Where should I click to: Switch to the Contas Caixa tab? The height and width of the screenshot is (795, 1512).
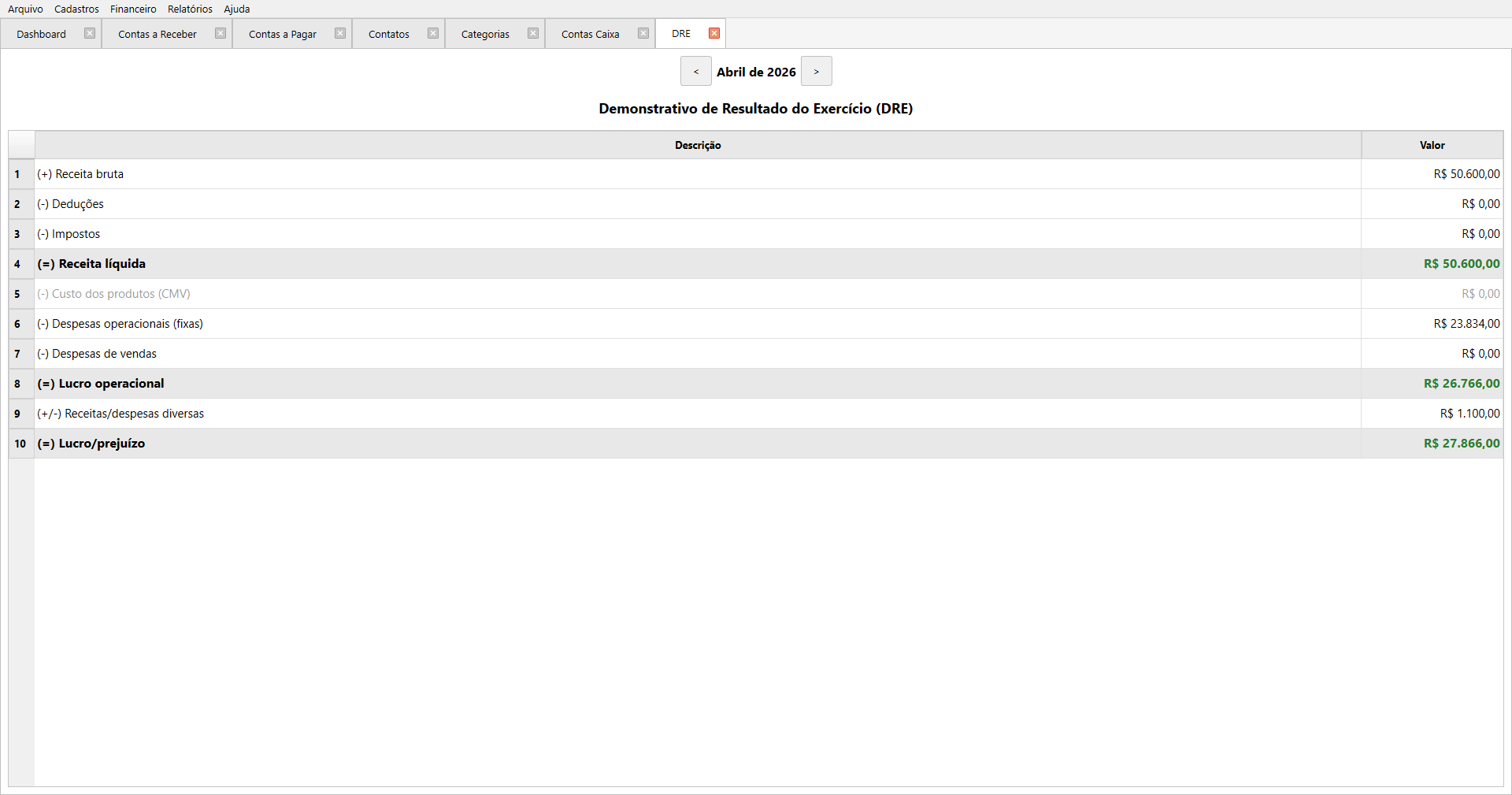tap(590, 35)
